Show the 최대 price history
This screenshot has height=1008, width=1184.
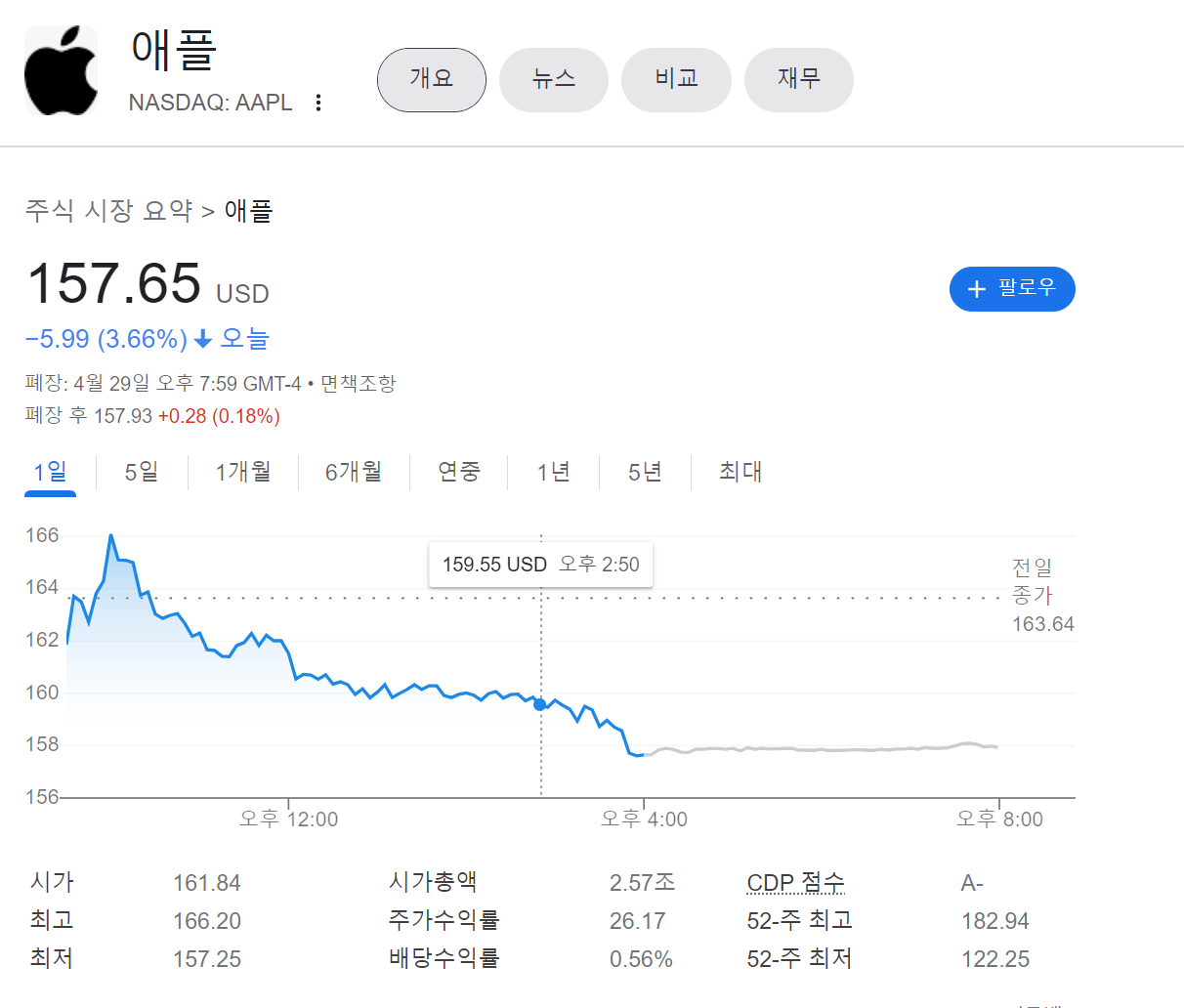point(736,472)
